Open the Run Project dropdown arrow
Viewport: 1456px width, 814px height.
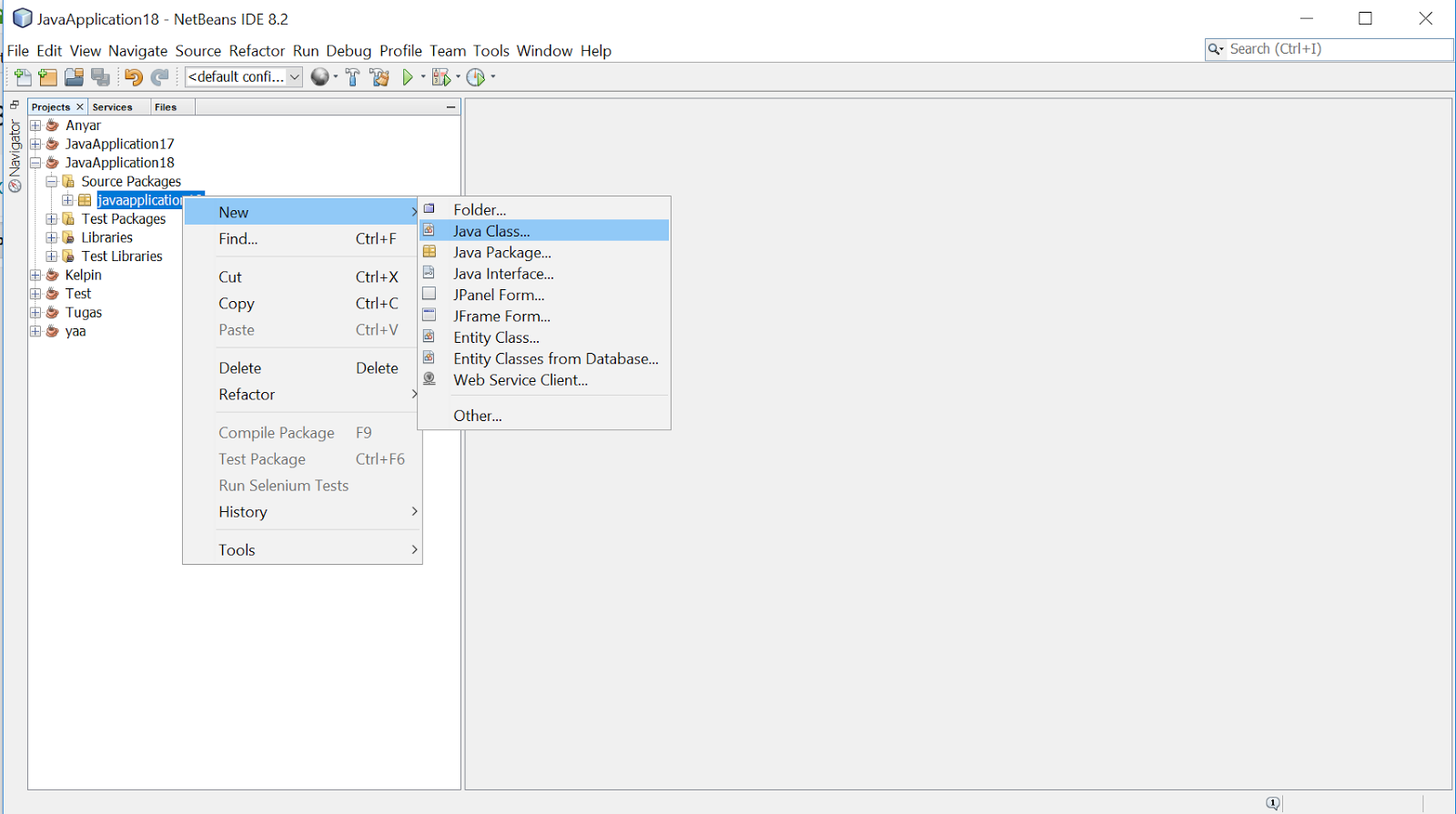tap(423, 77)
